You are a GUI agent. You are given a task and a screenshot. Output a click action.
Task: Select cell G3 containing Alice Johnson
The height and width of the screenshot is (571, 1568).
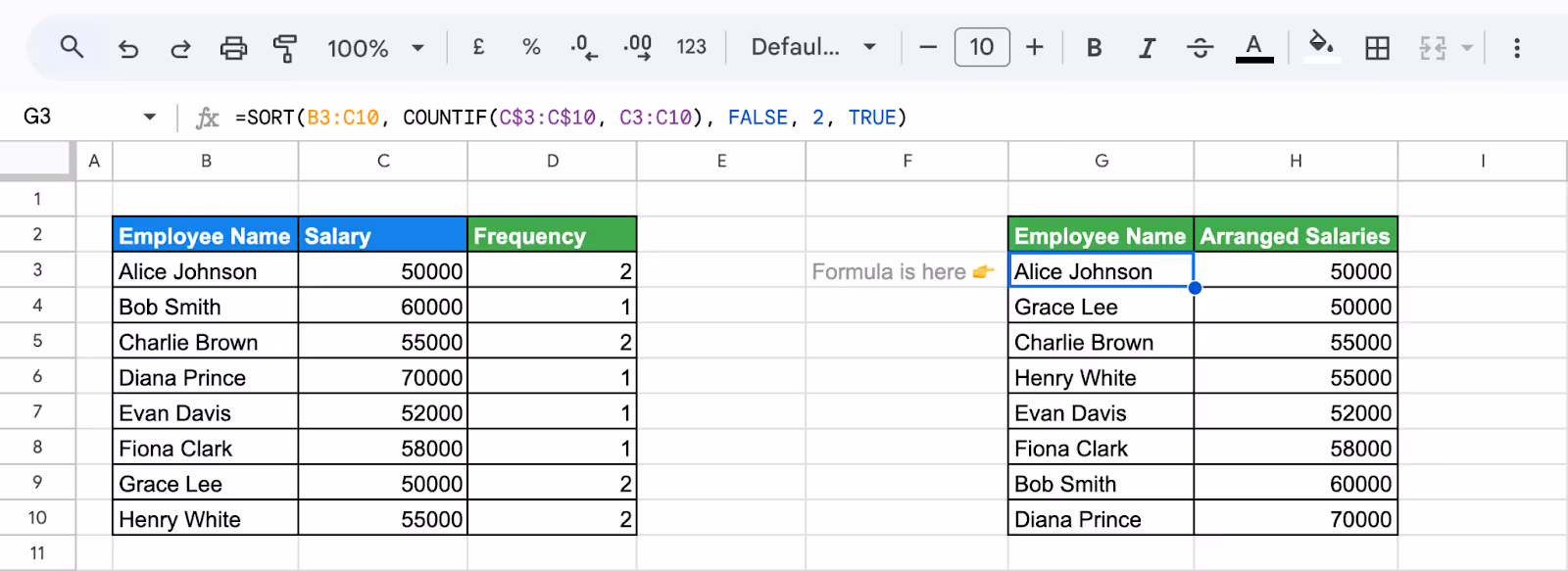1102,270
